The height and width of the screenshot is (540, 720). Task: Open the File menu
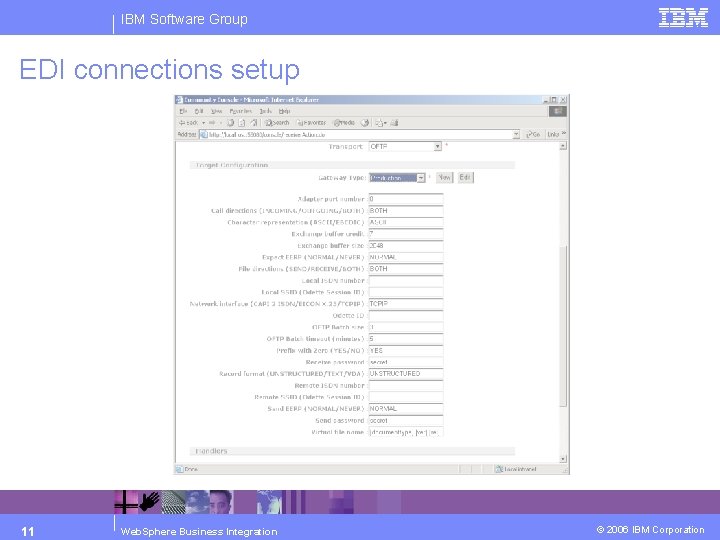[183, 111]
